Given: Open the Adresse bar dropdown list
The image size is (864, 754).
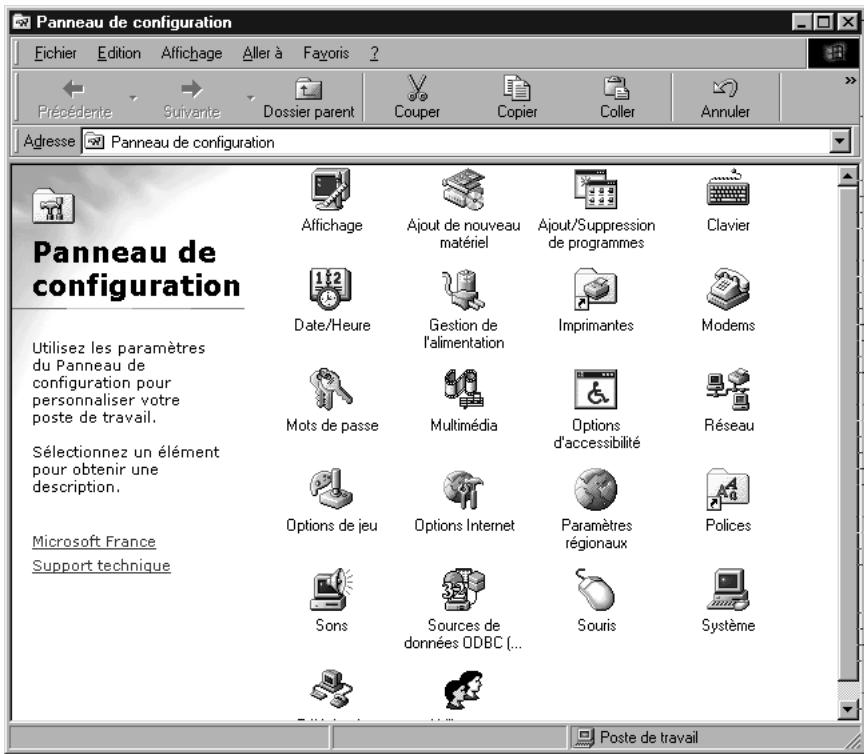Looking at the screenshot, I should 839,142.
